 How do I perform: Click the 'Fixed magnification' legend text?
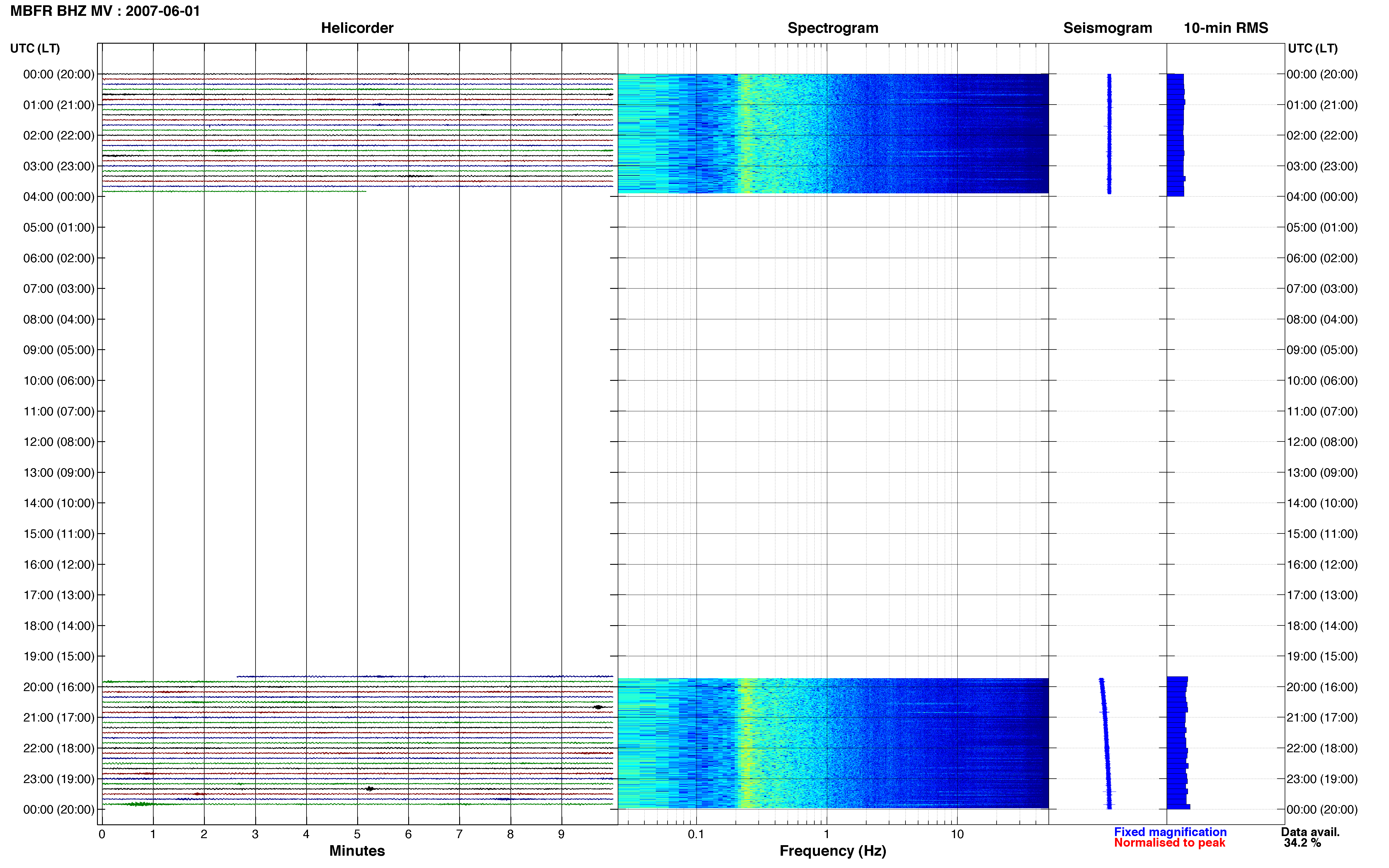1170,832
